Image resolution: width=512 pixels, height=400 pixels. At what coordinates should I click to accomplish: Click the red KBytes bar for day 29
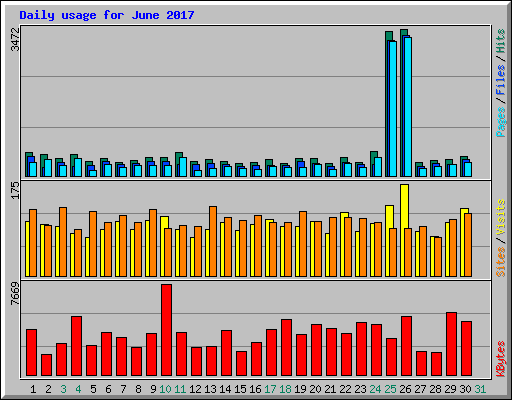[451, 344]
